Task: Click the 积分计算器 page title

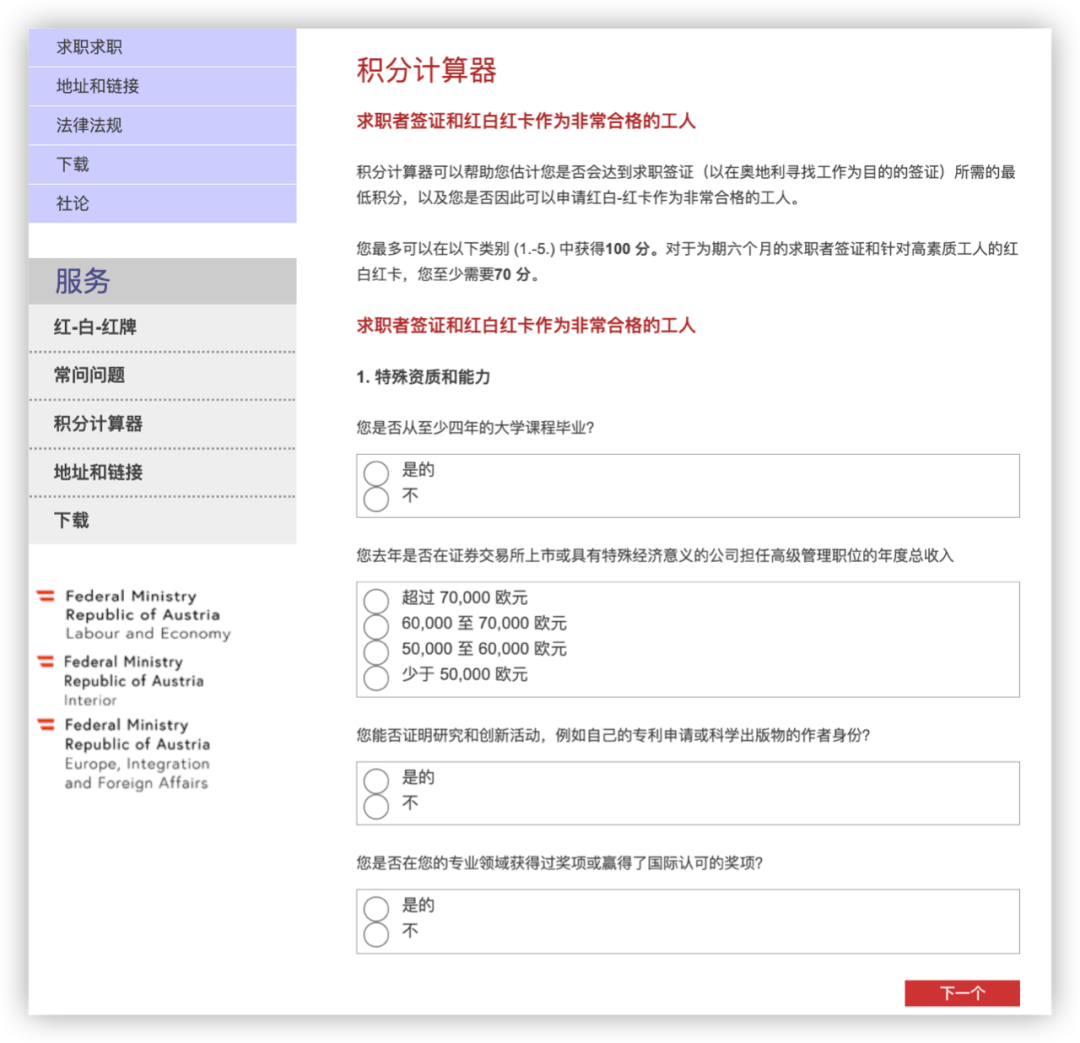Action: coord(426,70)
